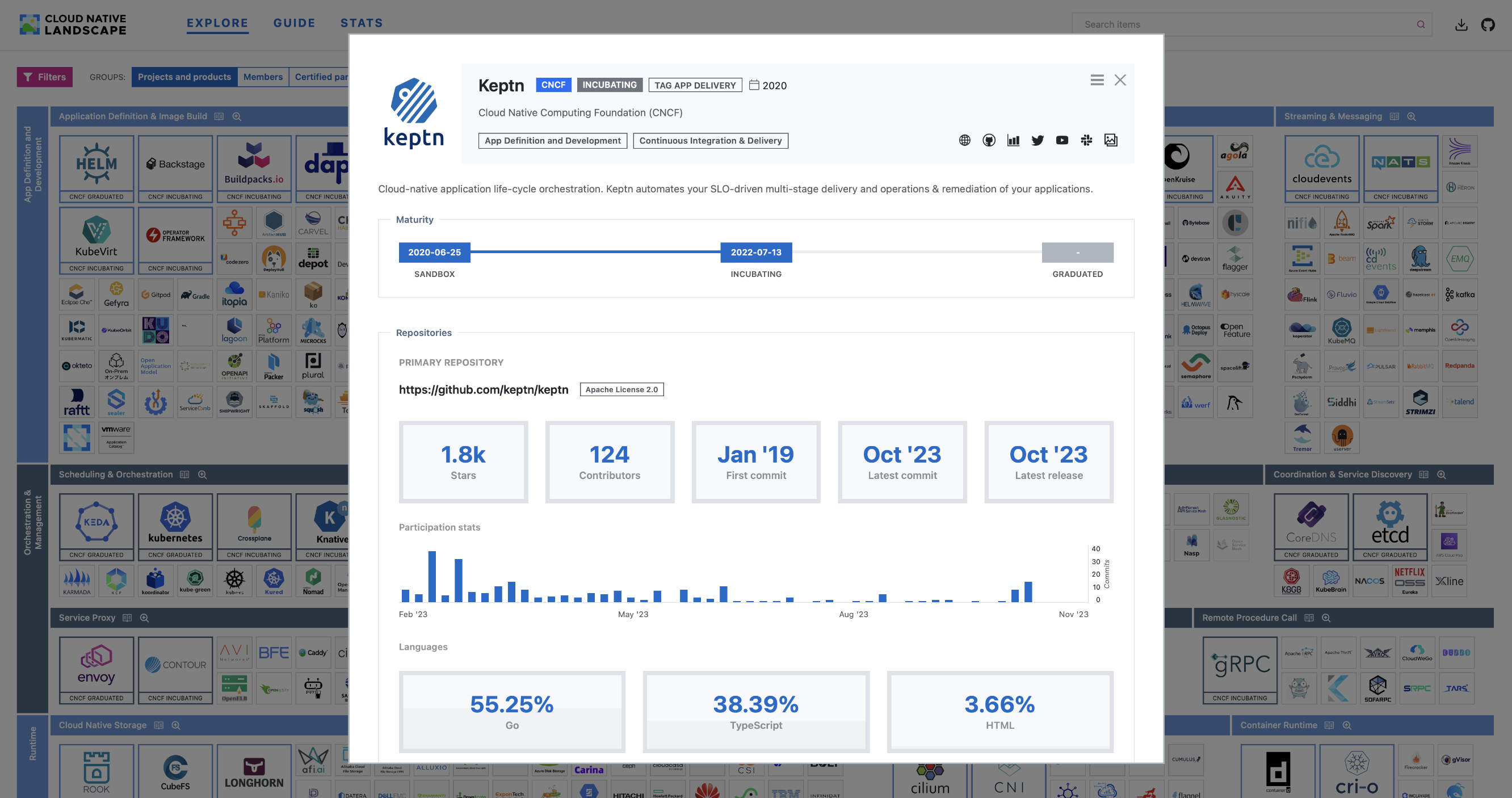Open Keptn stats bar-chart icon
The image size is (1512, 798).
coord(1013,140)
